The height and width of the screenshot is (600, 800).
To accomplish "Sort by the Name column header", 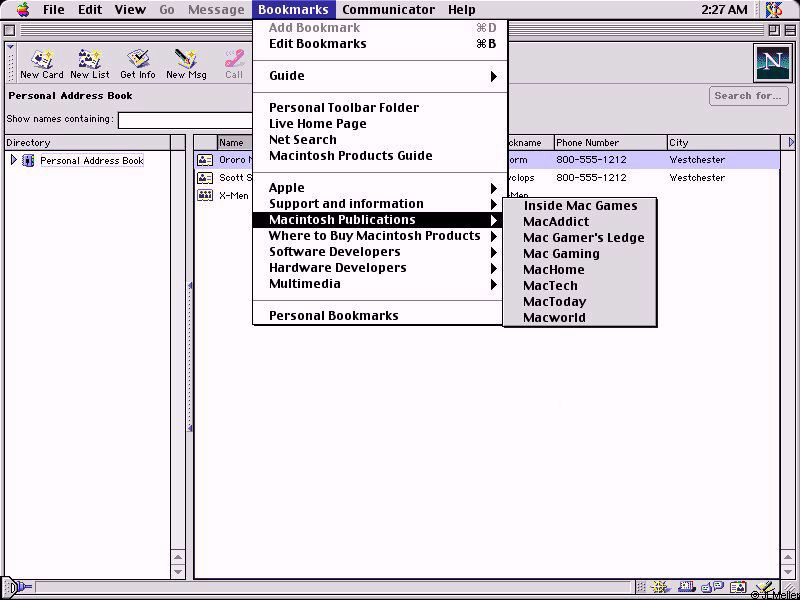I will [x=235, y=142].
